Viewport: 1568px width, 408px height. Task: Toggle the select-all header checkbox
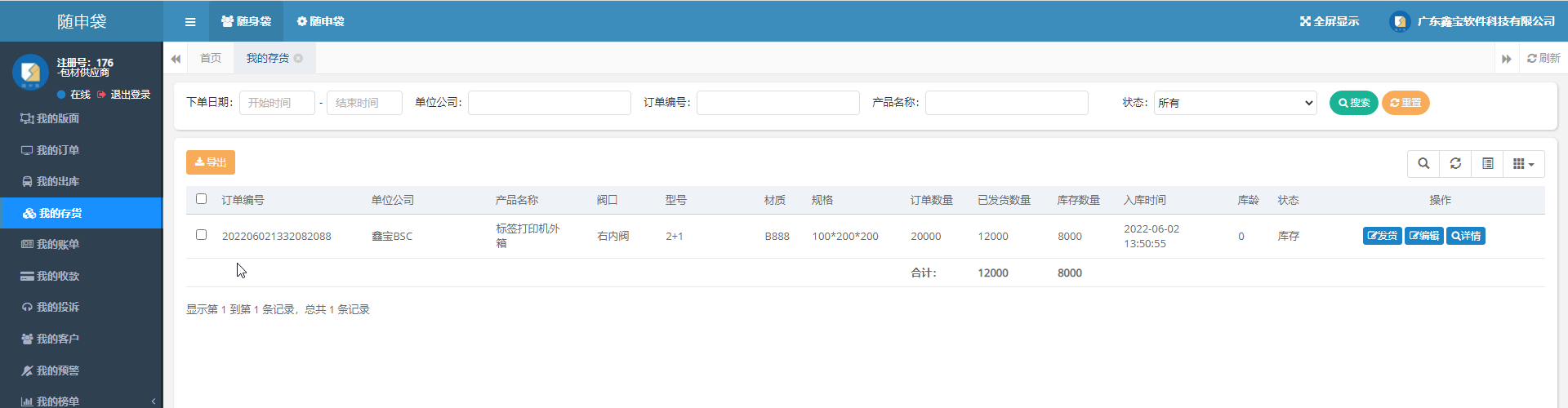pyautogui.click(x=202, y=199)
